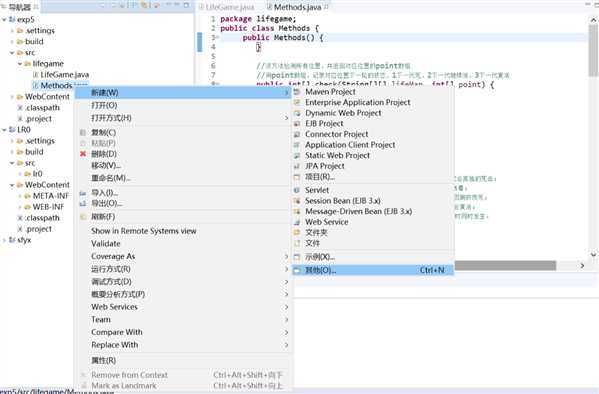The width and height of the screenshot is (599, 394).
Task: Click the 其他(O) wizard icon
Action: pos(297,270)
